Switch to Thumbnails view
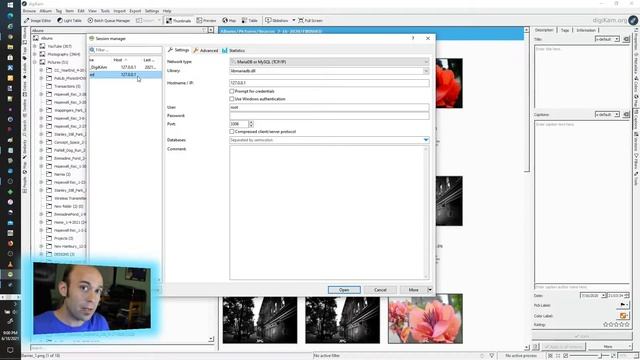Viewport: 640px width, 360px height. click(178, 20)
